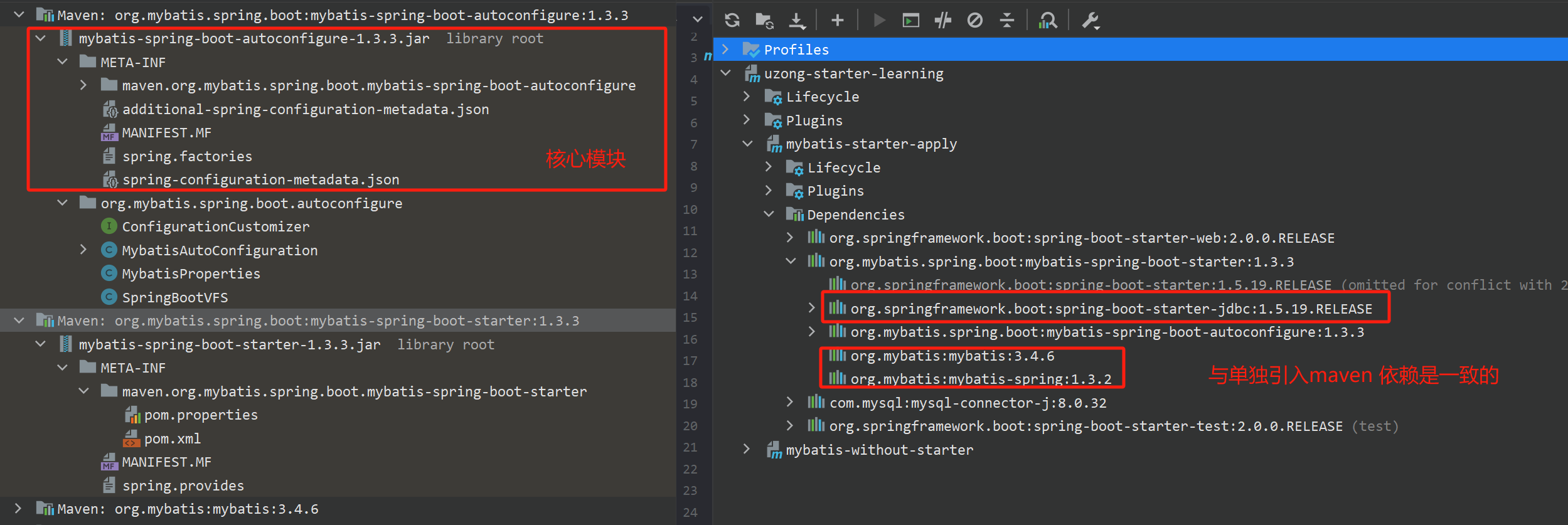This screenshot has height=525, width=1568.
Task: Expand spring-boot-starter-web:2.0.0.RELEASE dependency
Action: [x=791, y=237]
